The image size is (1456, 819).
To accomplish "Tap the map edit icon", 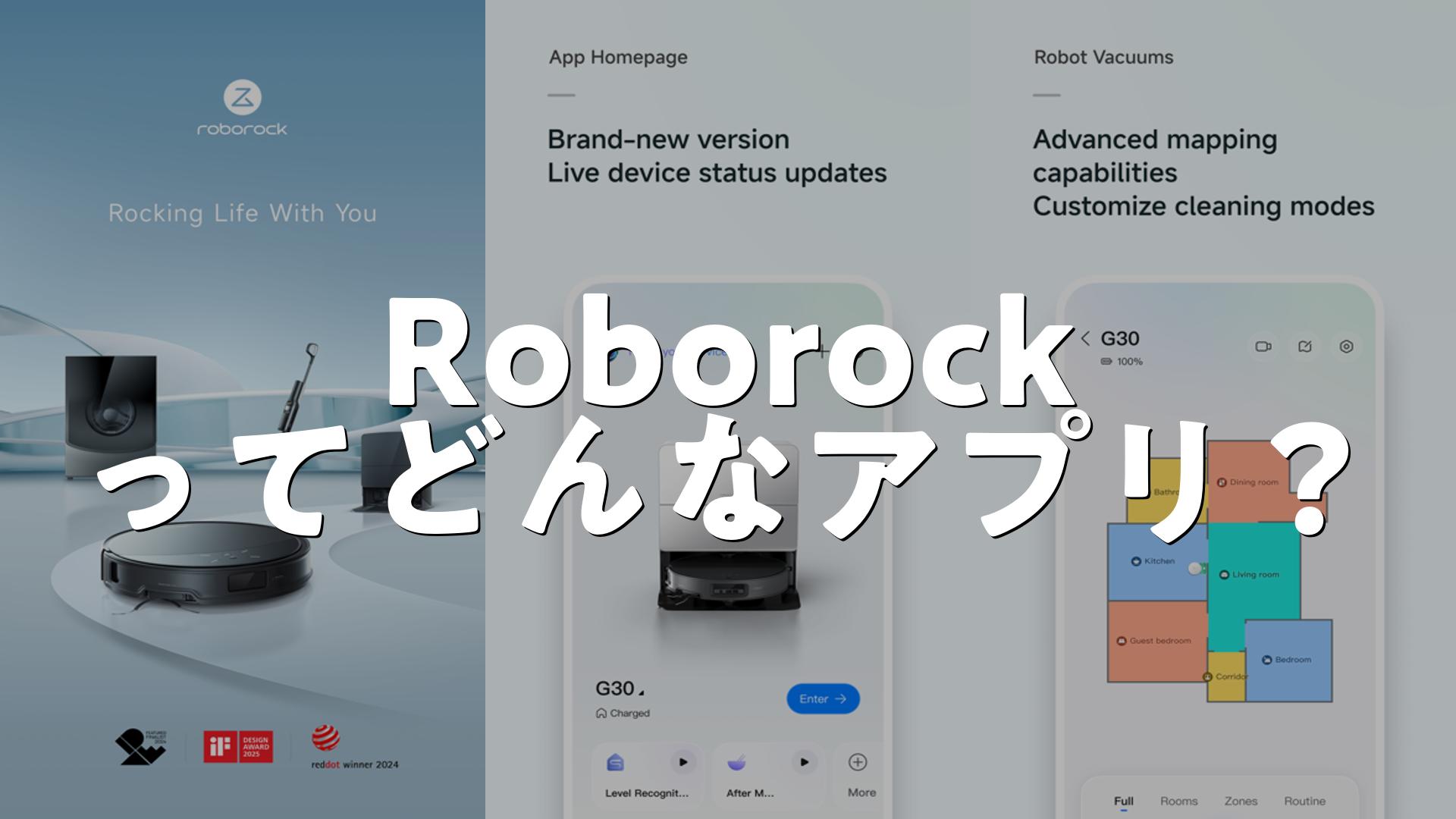I will (x=1304, y=347).
